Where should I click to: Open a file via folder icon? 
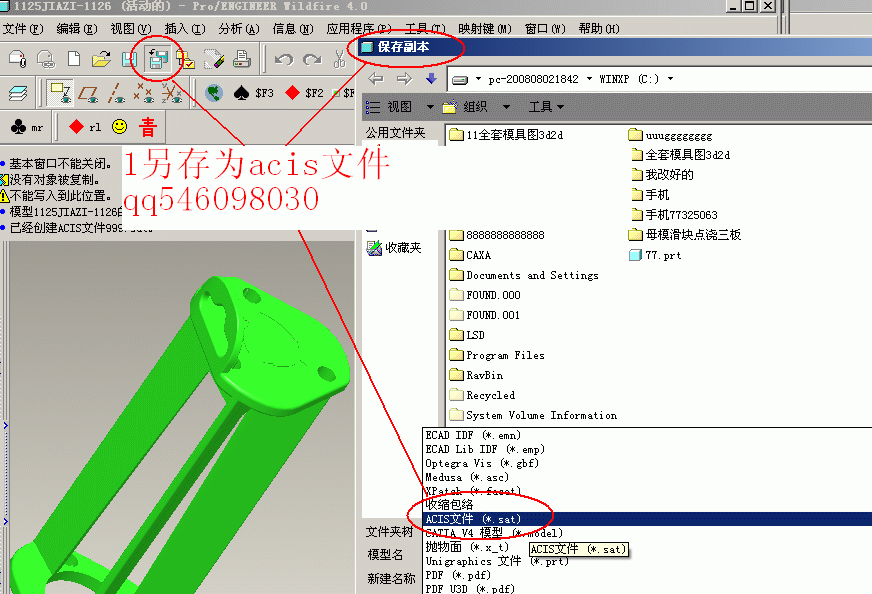pos(101,58)
